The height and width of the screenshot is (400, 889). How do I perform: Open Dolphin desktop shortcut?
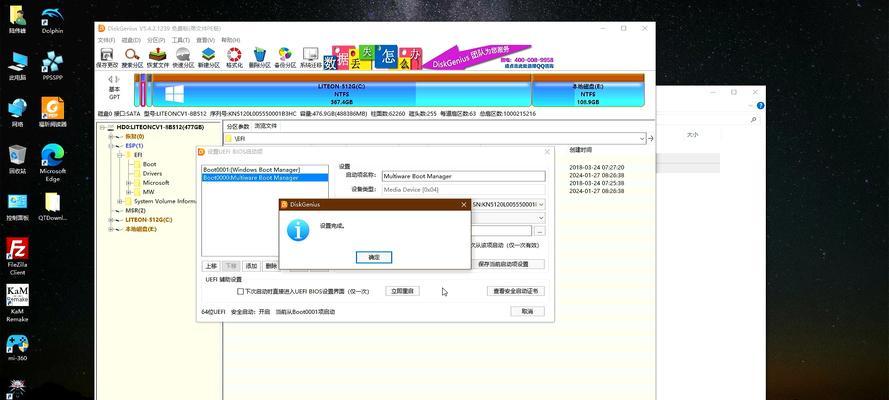pos(52,20)
